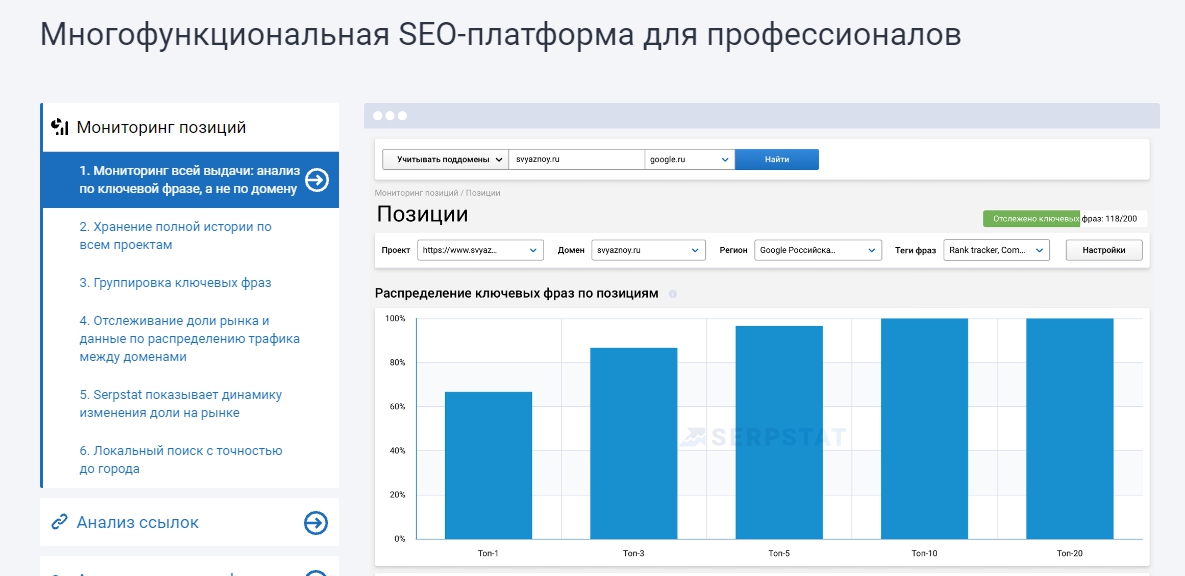Click the info icon beside the chart title
1185x576 pixels.
(673, 294)
